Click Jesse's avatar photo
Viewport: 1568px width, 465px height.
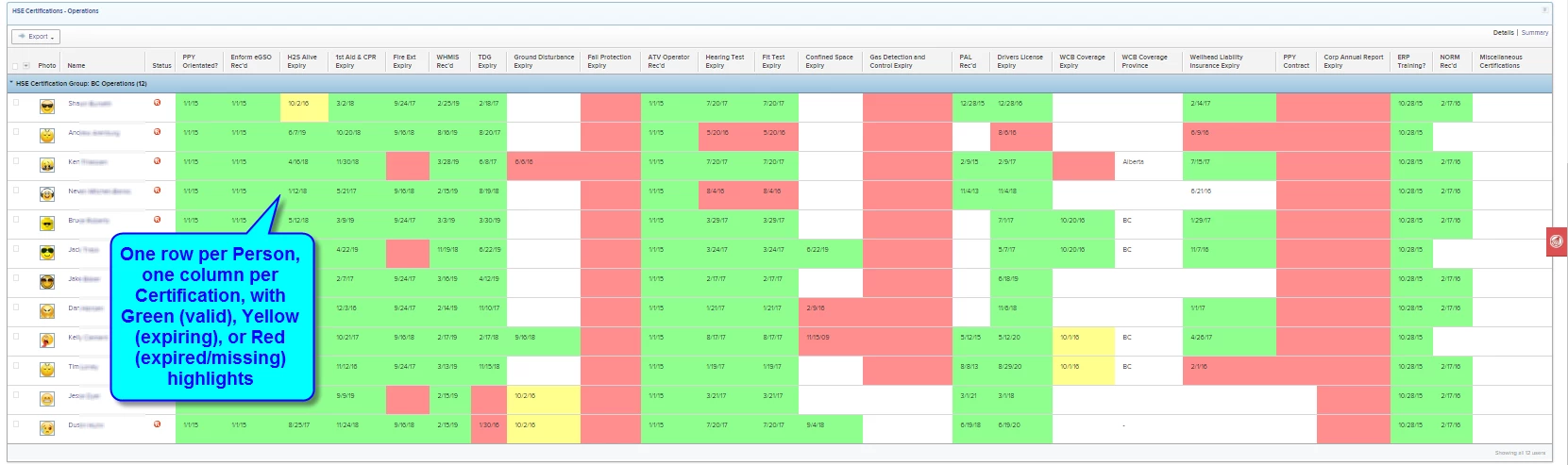pyautogui.click(x=46, y=399)
